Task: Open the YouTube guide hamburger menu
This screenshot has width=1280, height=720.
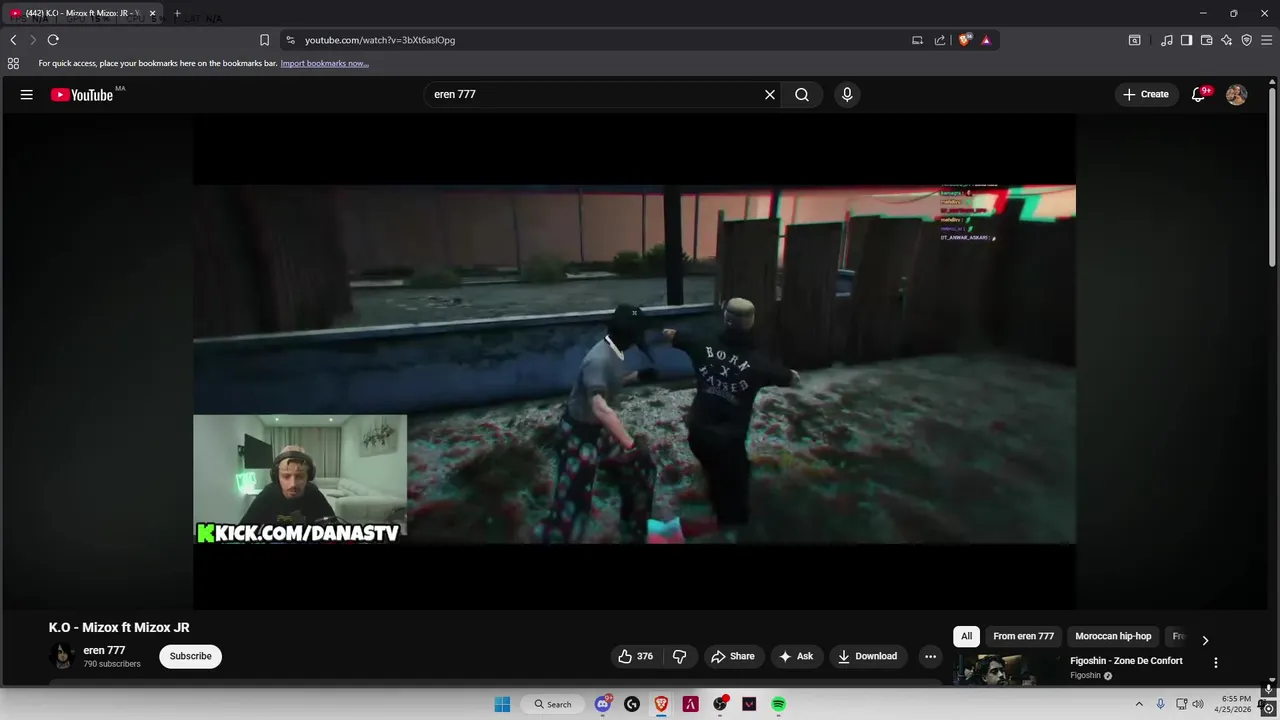Action: [x=26, y=95]
